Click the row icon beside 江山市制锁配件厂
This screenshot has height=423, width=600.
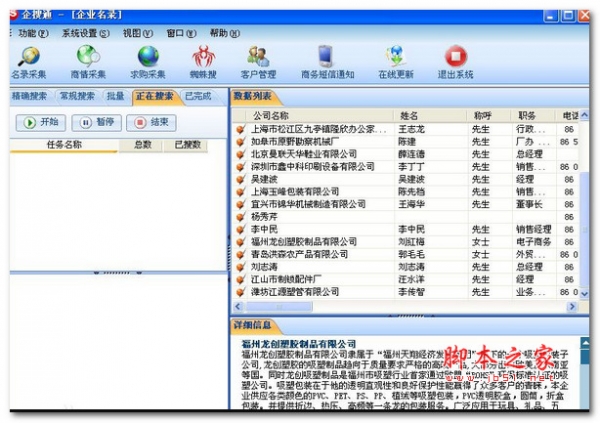240,279
